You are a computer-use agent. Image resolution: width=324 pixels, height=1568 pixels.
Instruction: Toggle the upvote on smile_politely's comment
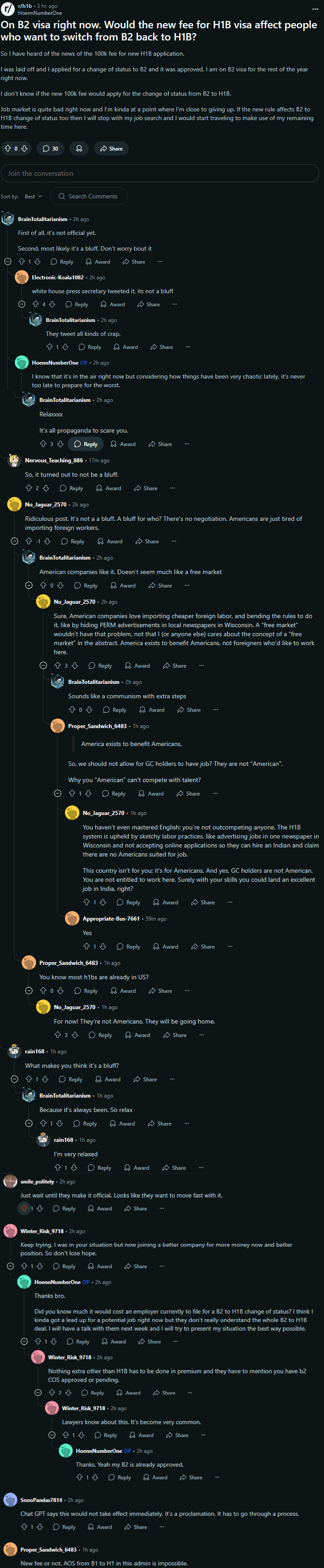pos(24,1208)
